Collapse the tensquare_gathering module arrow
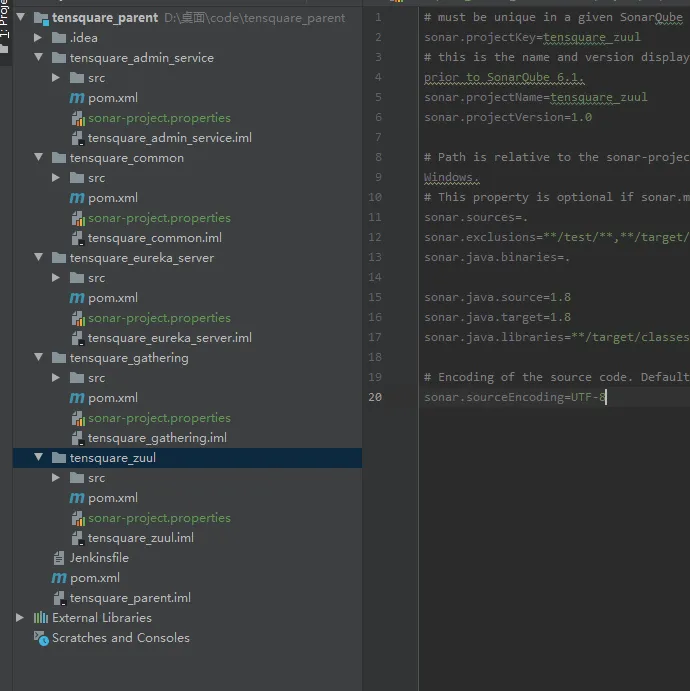The height and width of the screenshot is (691, 690). [38, 357]
